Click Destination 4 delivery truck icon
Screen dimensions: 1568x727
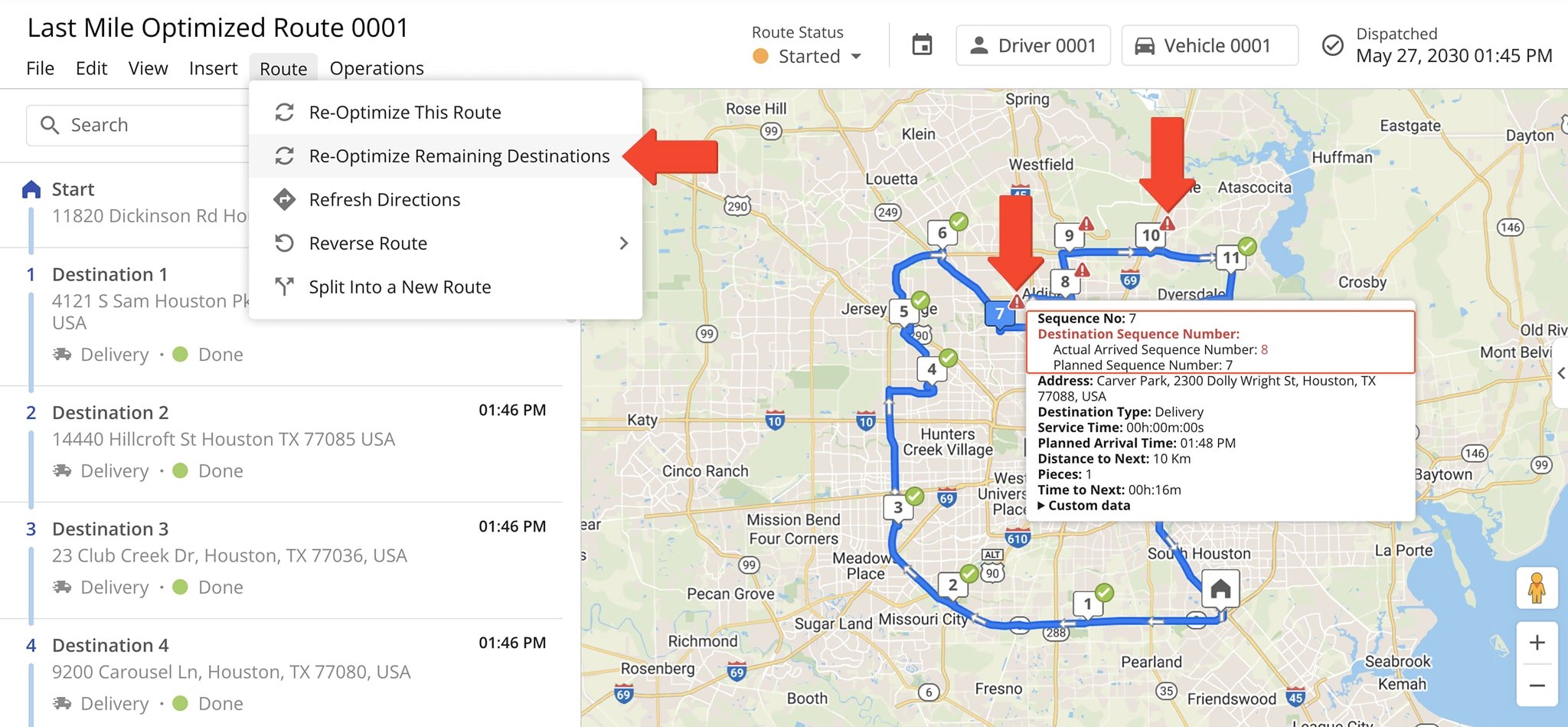62,704
